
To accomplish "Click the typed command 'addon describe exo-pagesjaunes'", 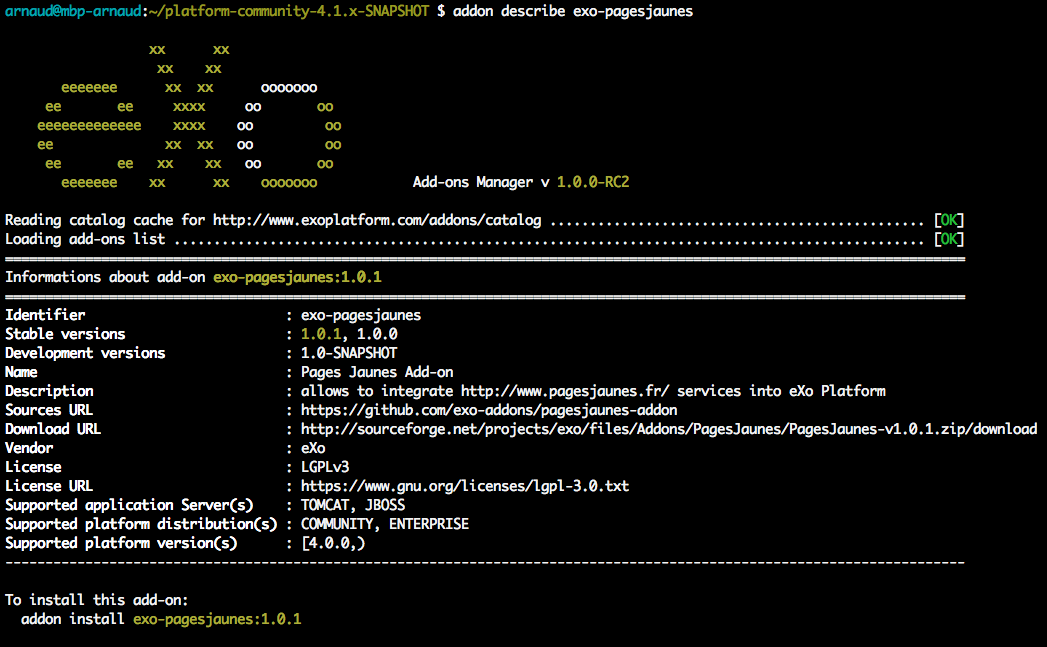I will [573, 11].
